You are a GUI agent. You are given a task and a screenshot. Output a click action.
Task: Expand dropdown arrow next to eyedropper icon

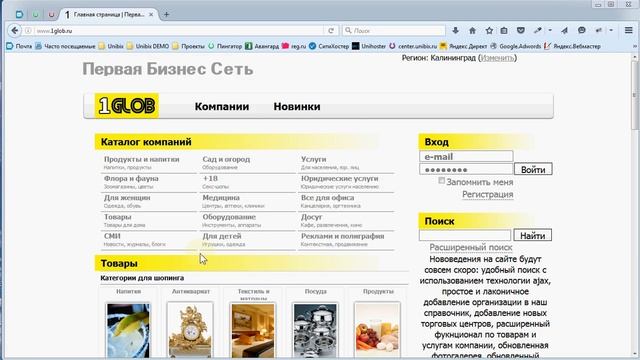click(x=550, y=31)
